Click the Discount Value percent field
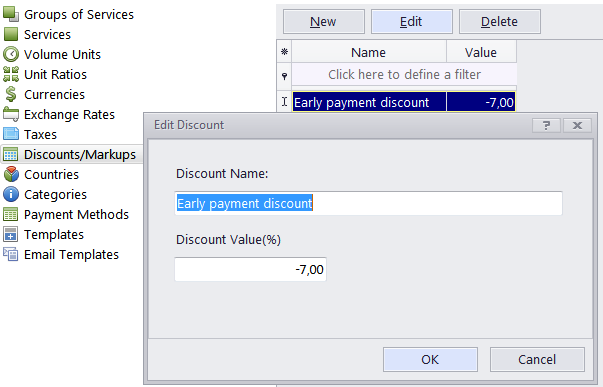The height and width of the screenshot is (387, 603). (x=250, y=269)
